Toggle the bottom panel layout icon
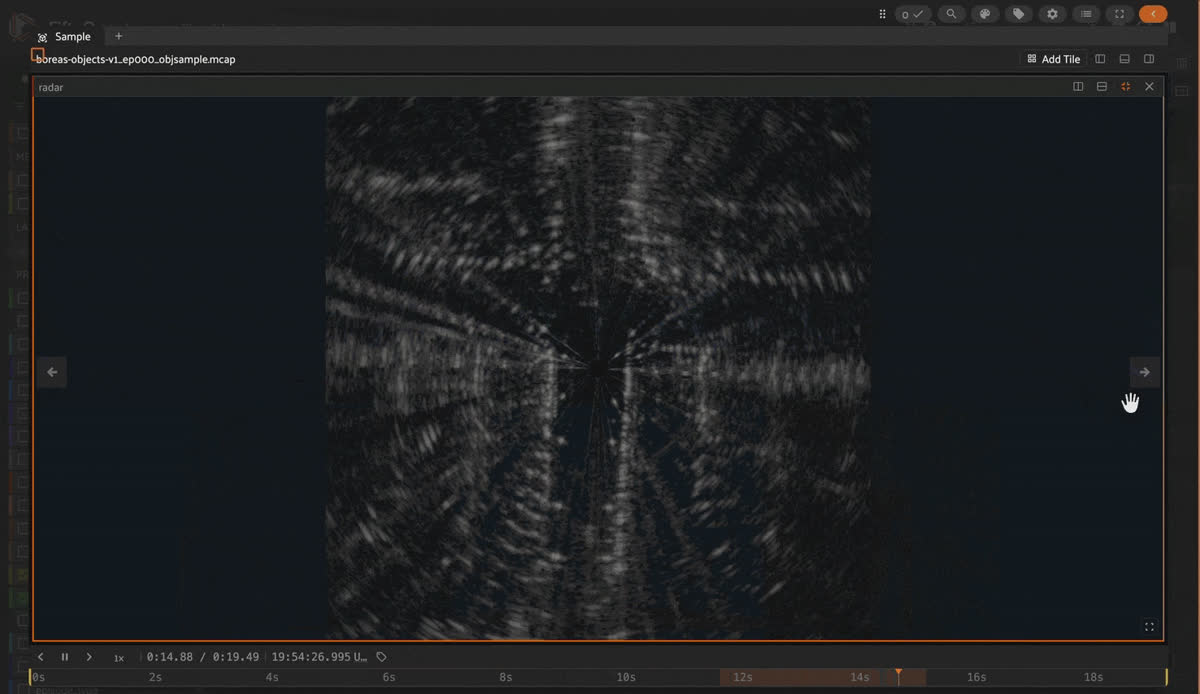Image resolution: width=1200 pixels, height=694 pixels. (x=1125, y=59)
